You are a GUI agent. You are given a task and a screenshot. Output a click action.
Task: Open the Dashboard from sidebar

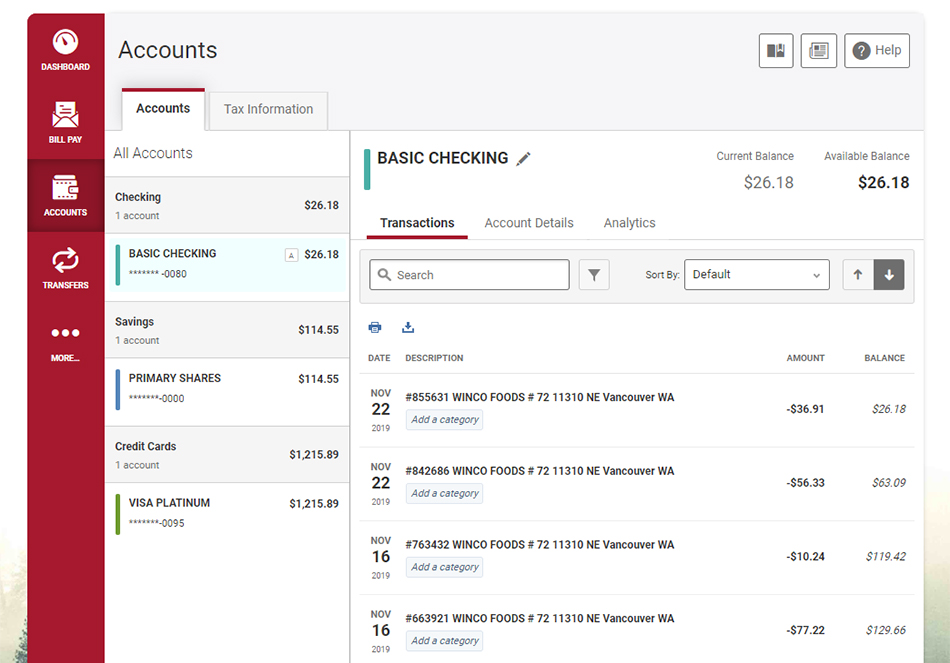coord(65,50)
